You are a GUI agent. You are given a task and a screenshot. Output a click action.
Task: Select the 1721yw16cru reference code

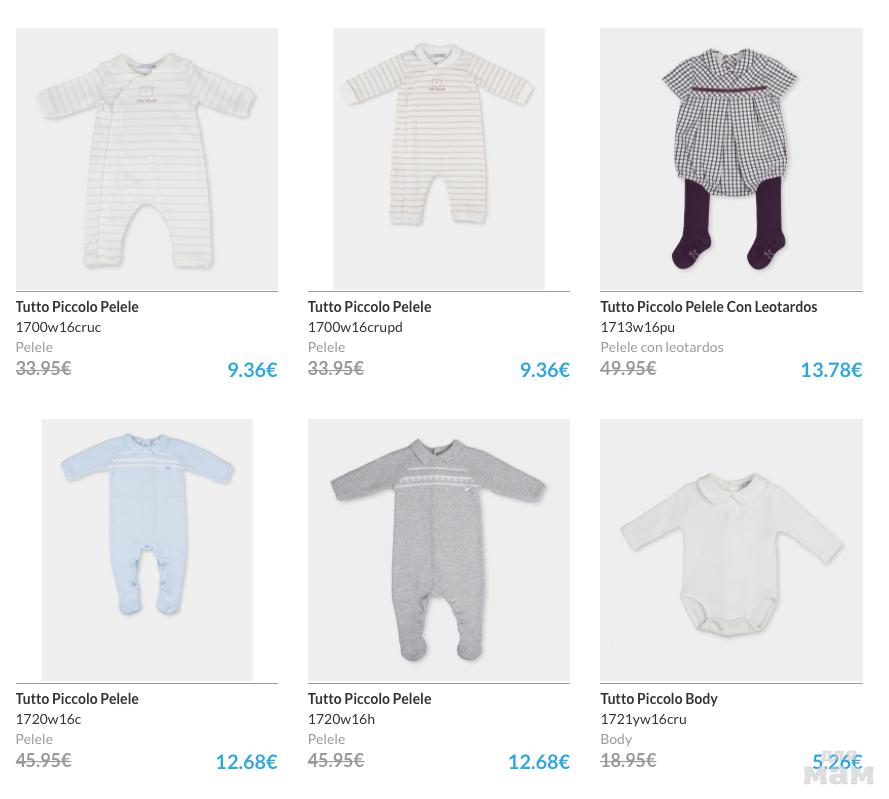point(643,719)
